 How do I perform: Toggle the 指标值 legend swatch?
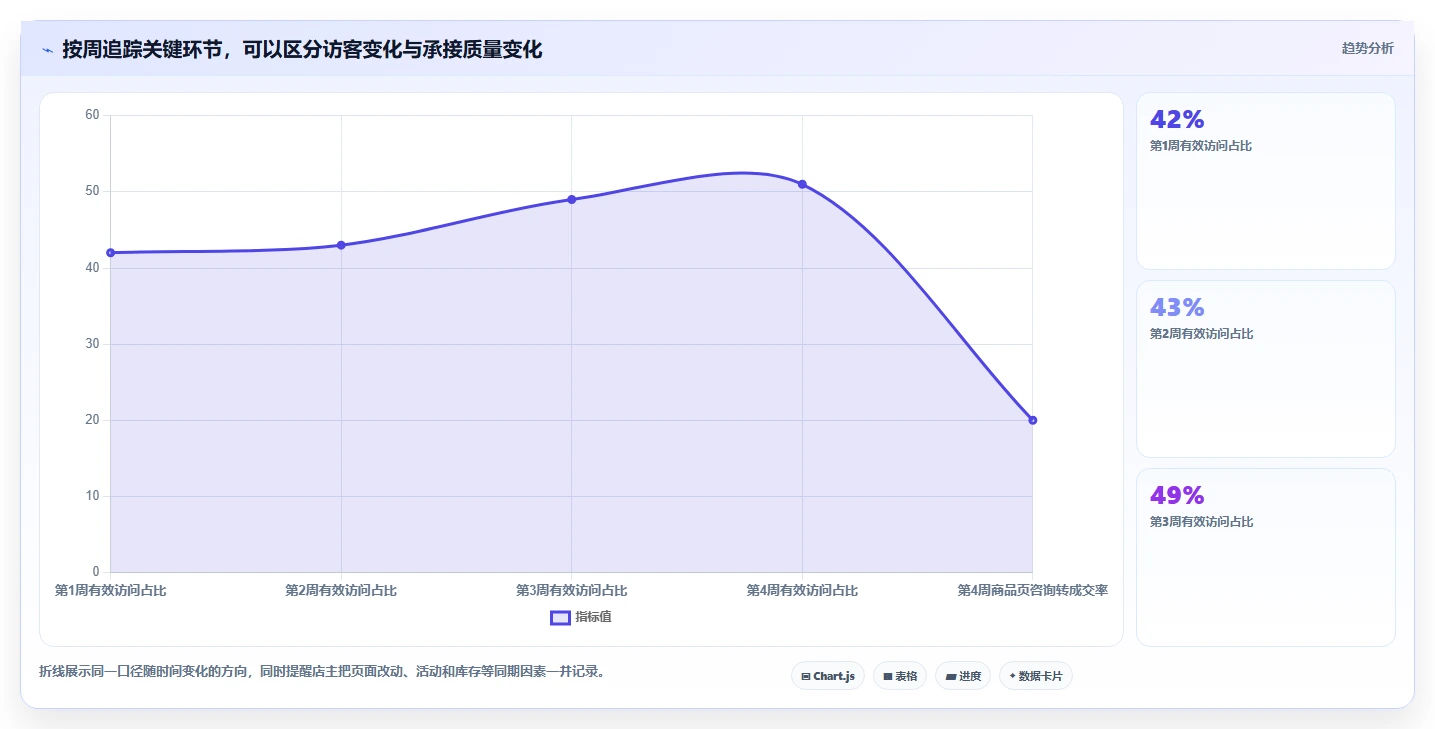tap(560, 617)
